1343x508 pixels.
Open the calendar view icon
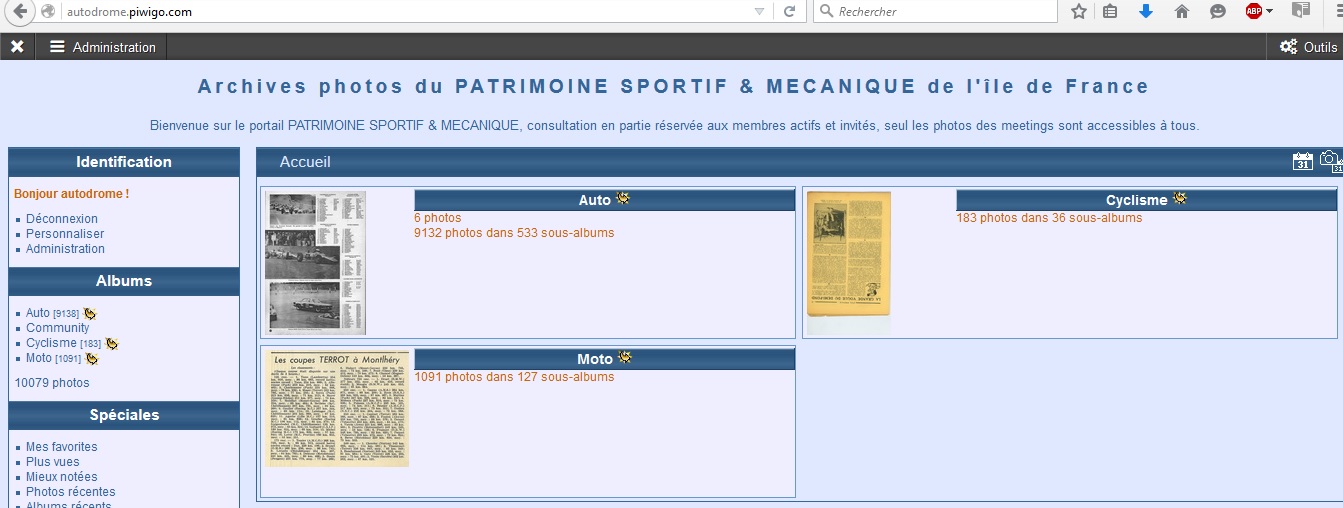pos(1302,161)
